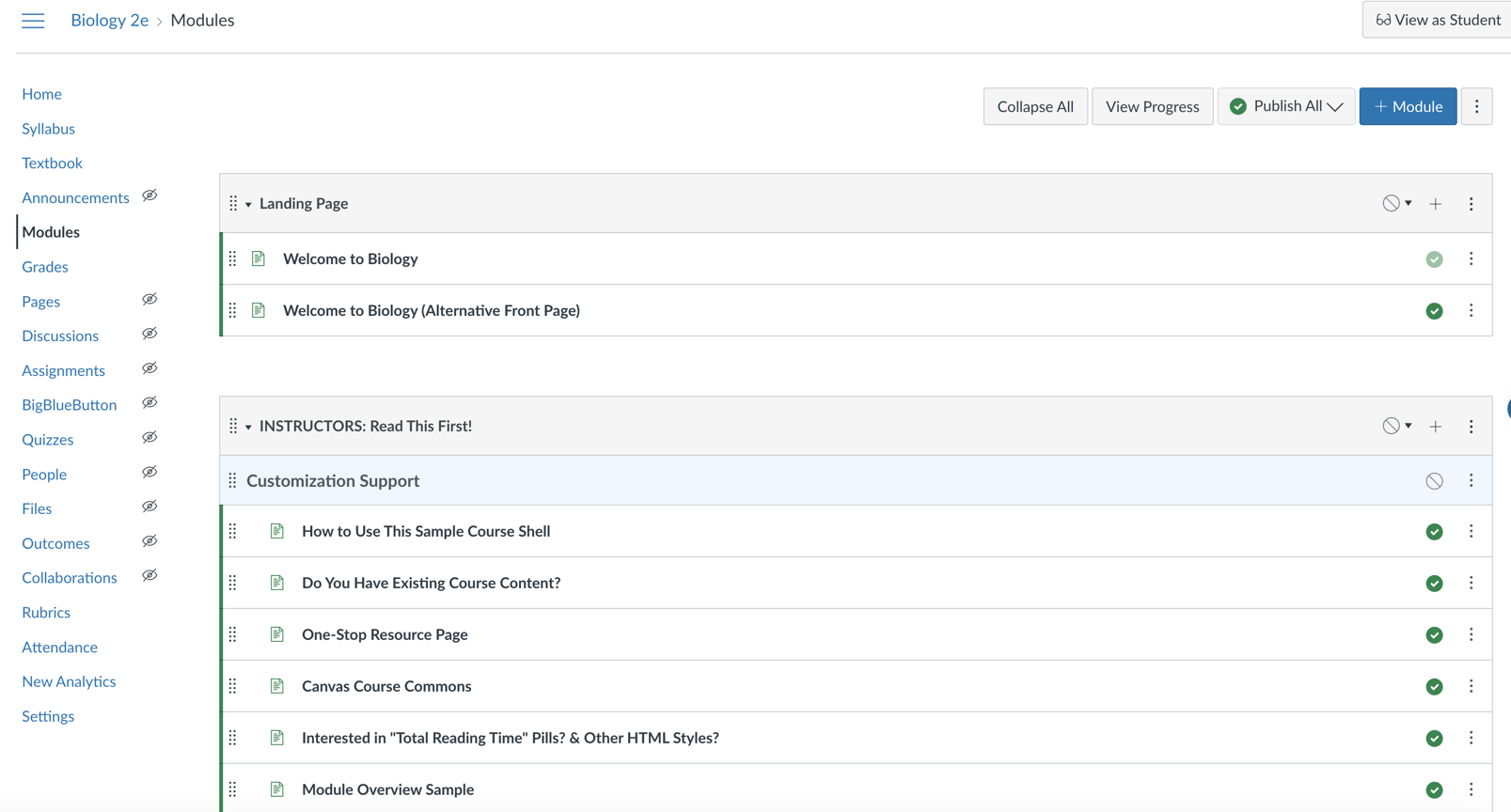Click the Biology 2e breadcrumb link
1511x812 pixels.
click(109, 21)
